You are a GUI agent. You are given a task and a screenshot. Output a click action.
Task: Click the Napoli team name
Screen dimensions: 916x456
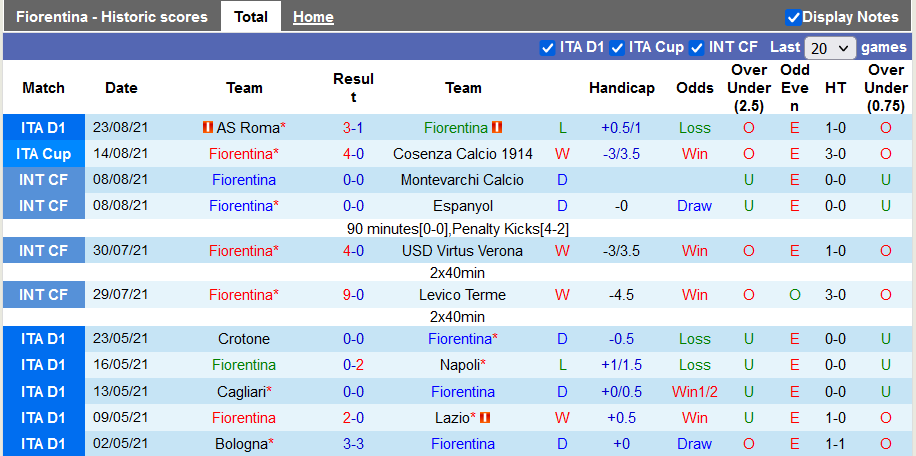(460, 365)
